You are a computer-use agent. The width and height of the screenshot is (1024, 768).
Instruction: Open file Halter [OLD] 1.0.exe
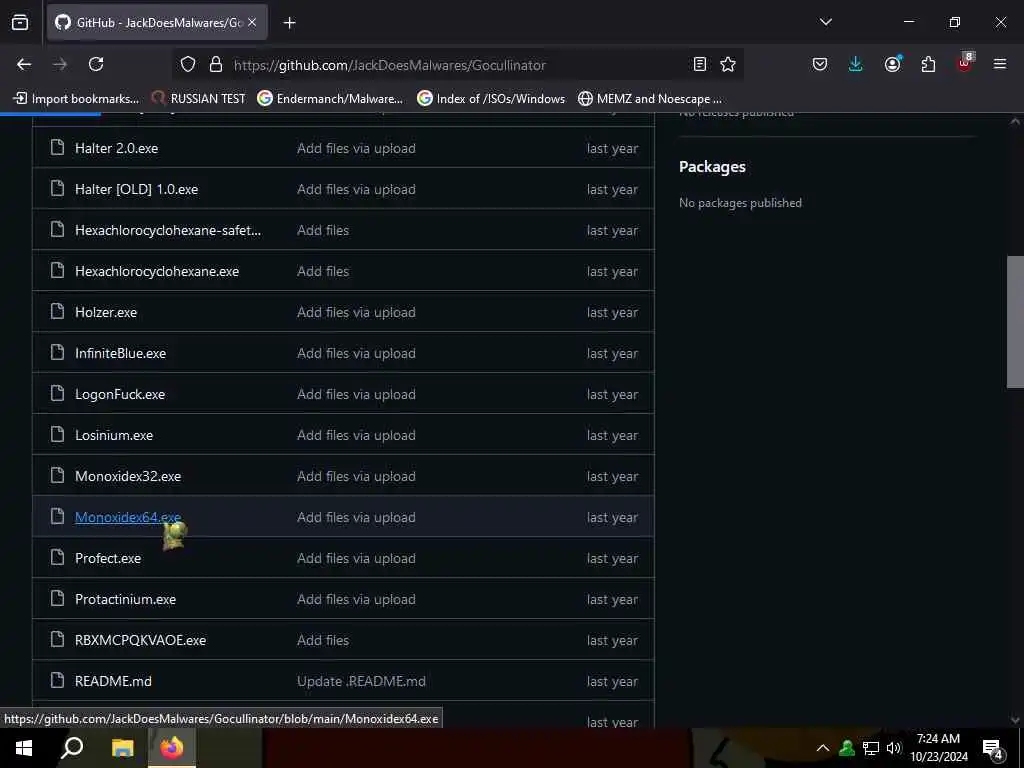click(136, 189)
